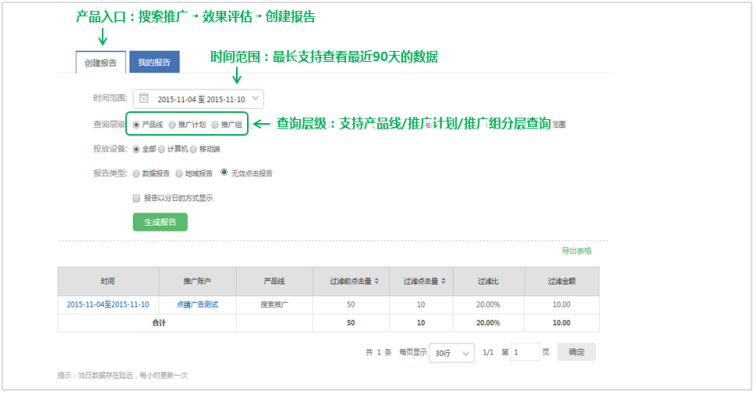Click the page number input field
756x393 pixels.
(525, 352)
